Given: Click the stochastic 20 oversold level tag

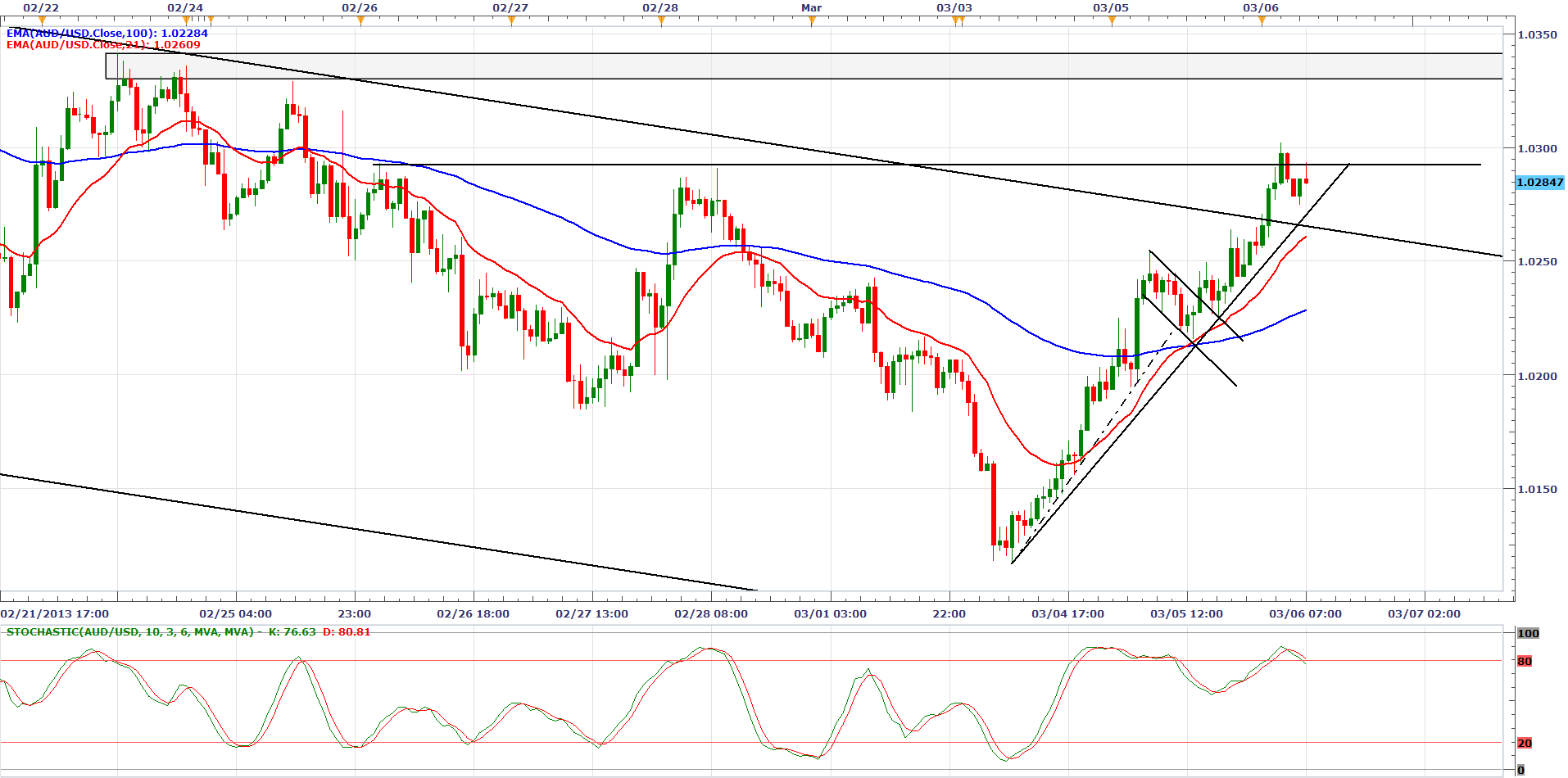Looking at the screenshot, I should [1524, 744].
